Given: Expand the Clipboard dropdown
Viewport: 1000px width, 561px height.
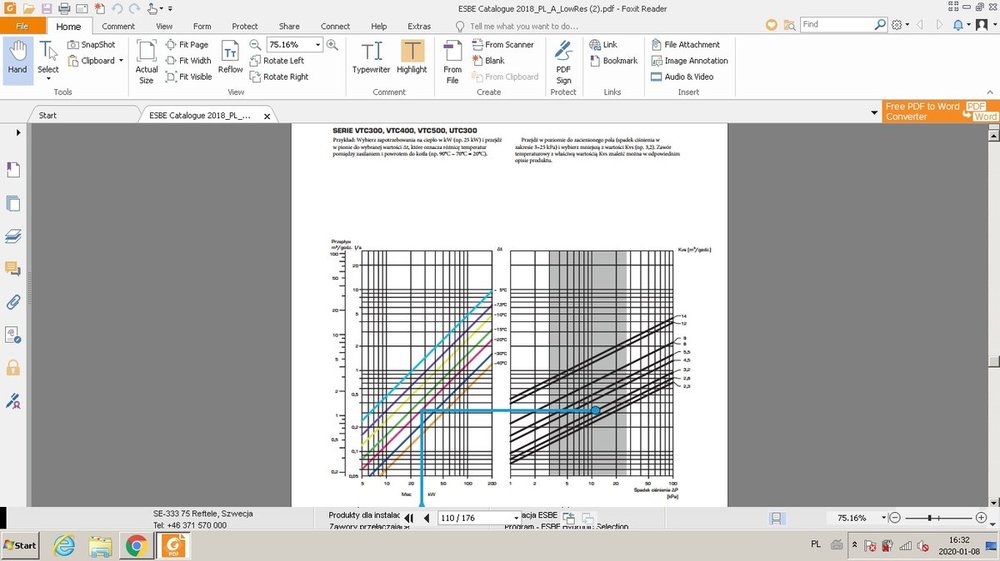Looking at the screenshot, I should coord(121,61).
